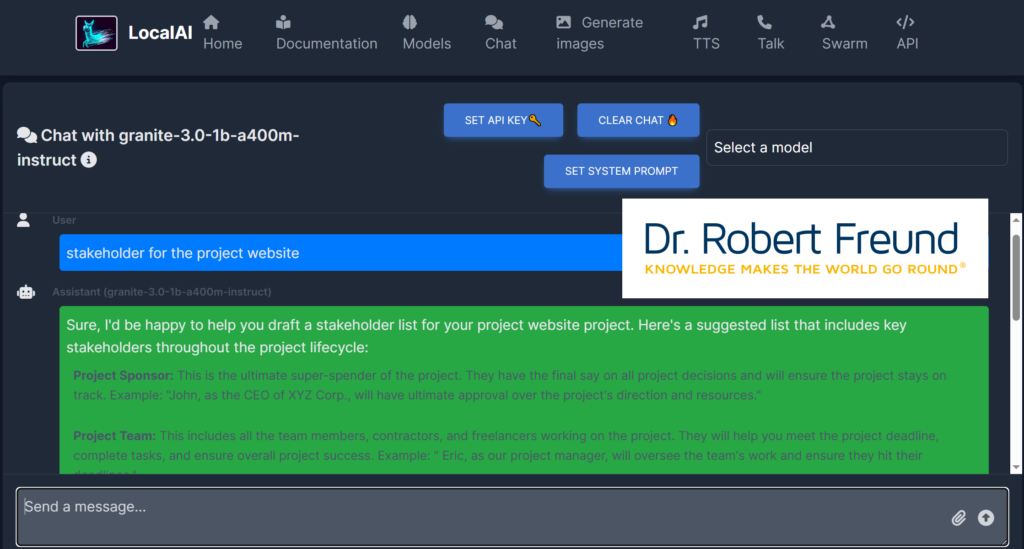Viewport: 1024px width, 549px height.
Task: Open the Chat navigation item
Action: click(500, 33)
